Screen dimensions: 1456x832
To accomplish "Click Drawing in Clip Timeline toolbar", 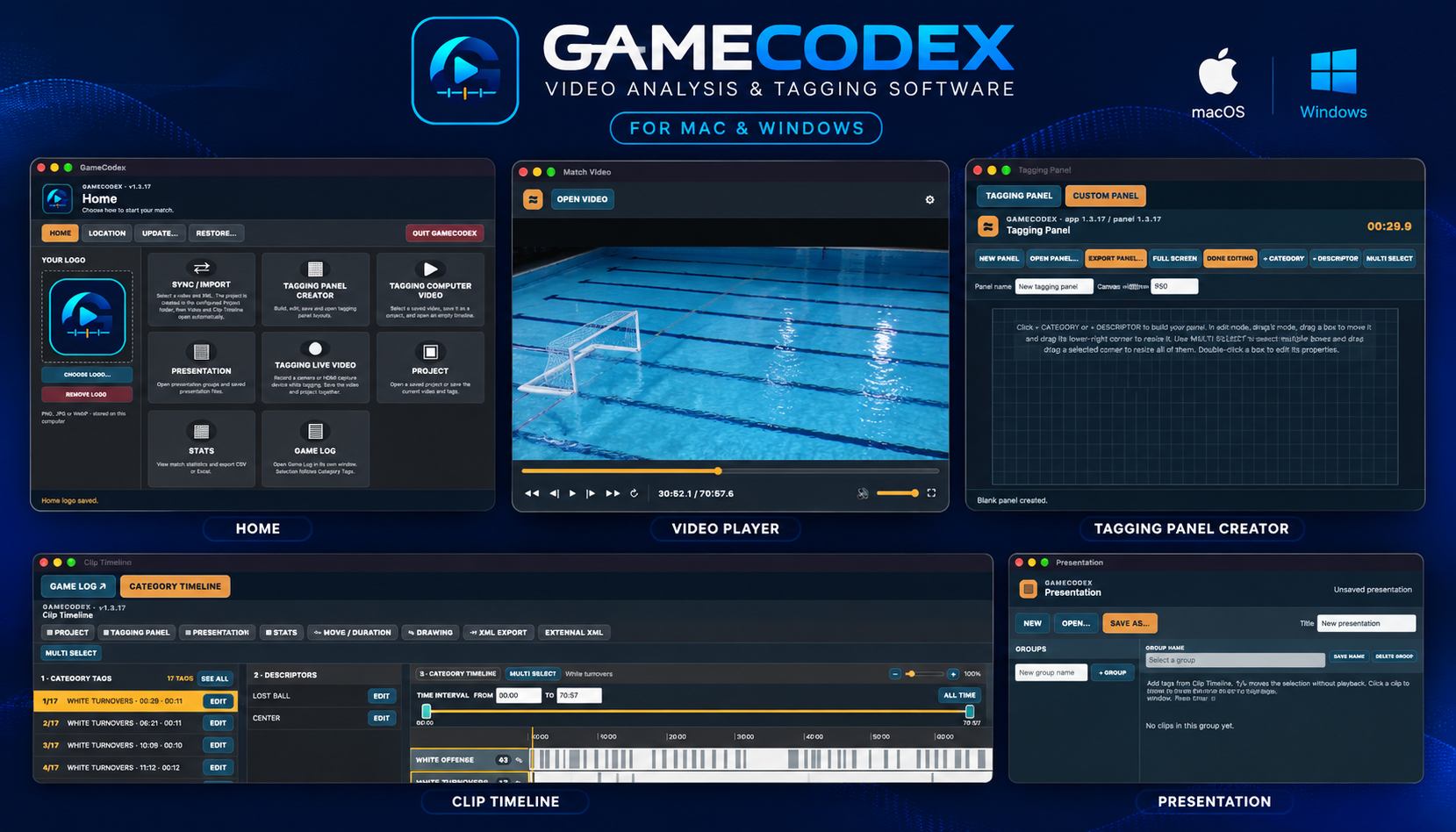I will point(430,633).
